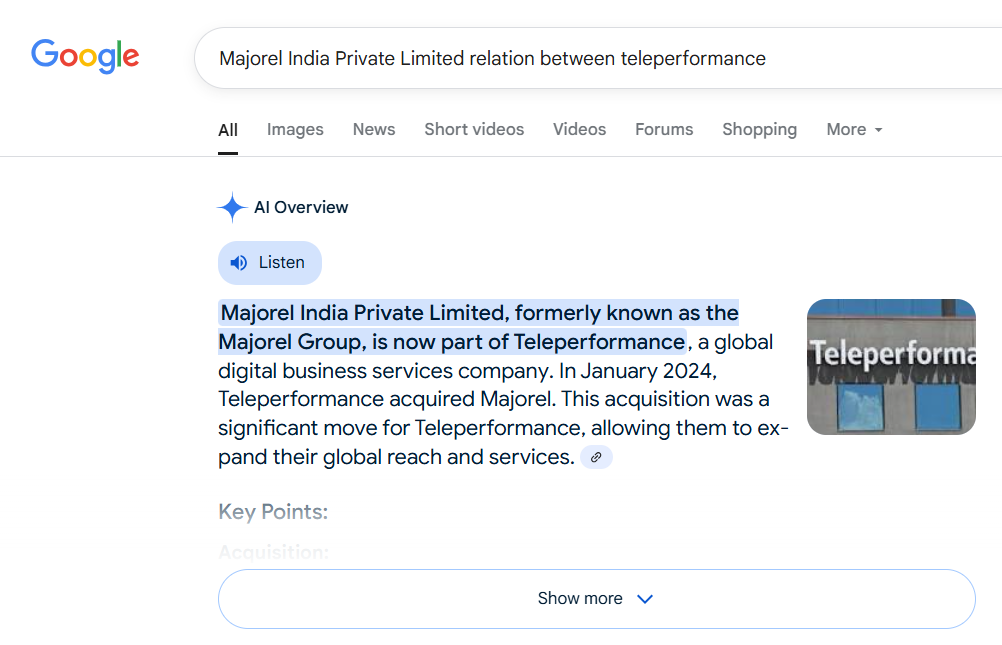Screen dimensions: 1002x645
Task: Open the News tab
Action: (374, 130)
